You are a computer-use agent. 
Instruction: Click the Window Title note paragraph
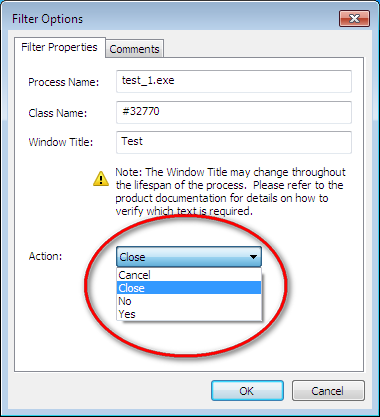click(230, 192)
